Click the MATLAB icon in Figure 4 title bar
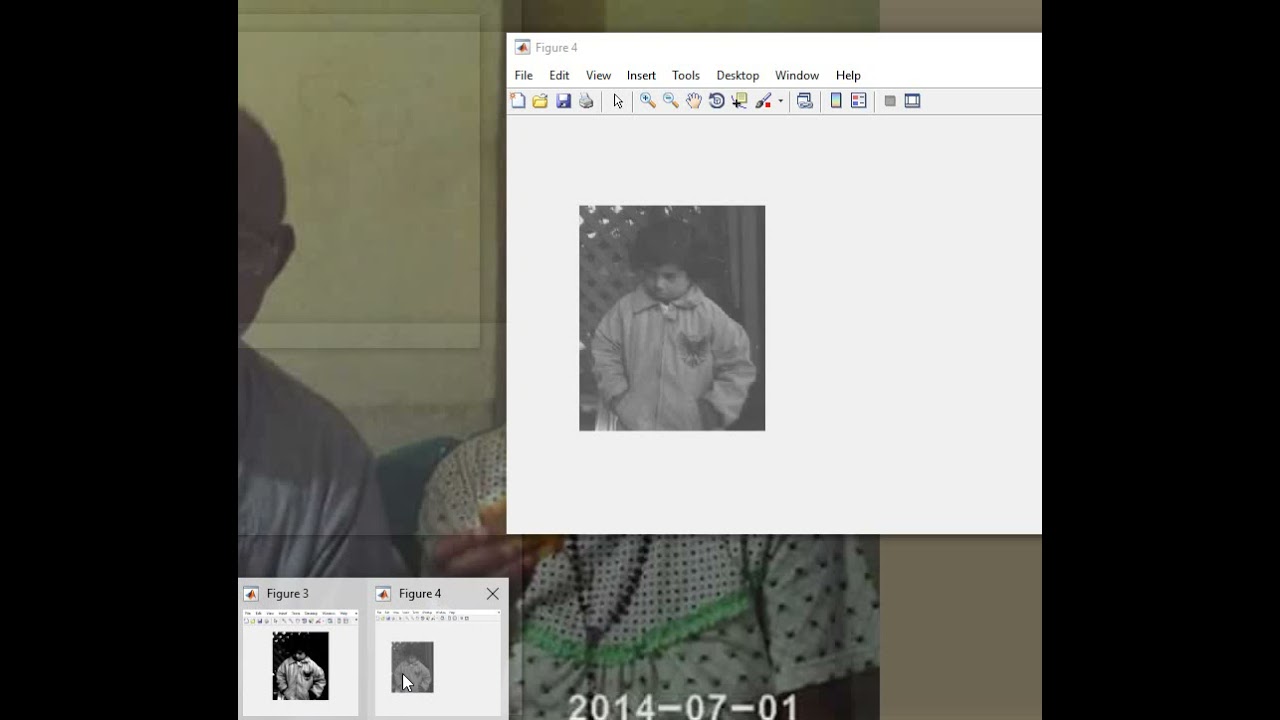The width and height of the screenshot is (1280, 720). [x=522, y=47]
